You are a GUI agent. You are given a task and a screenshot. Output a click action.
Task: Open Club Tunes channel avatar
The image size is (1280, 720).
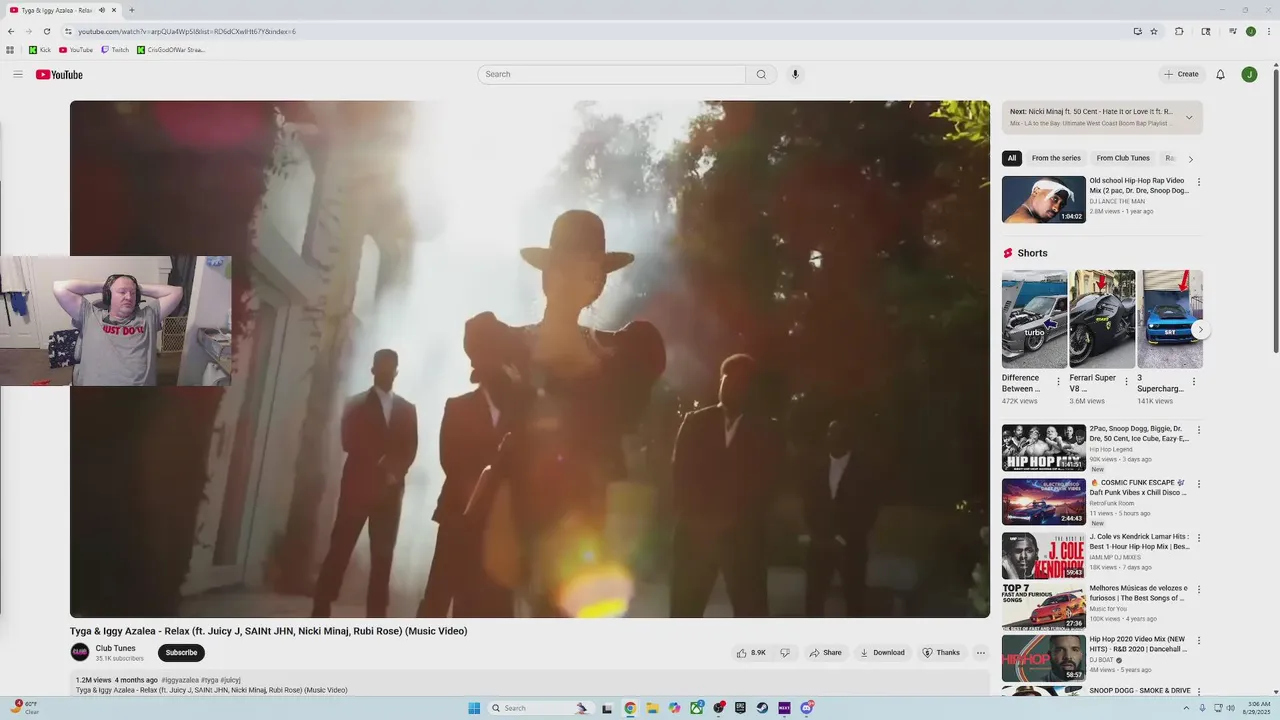pyautogui.click(x=80, y=653)
